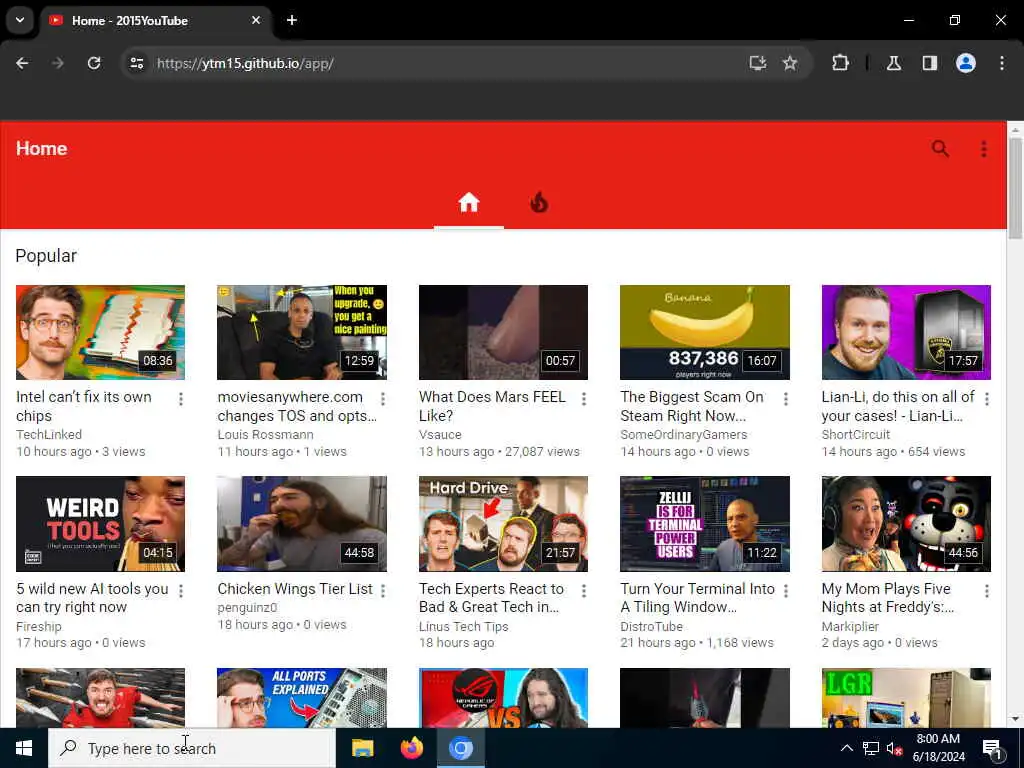Open the Chrome profile avatar
Viewport: 1024px width, 768px height.
coord(966,63)
